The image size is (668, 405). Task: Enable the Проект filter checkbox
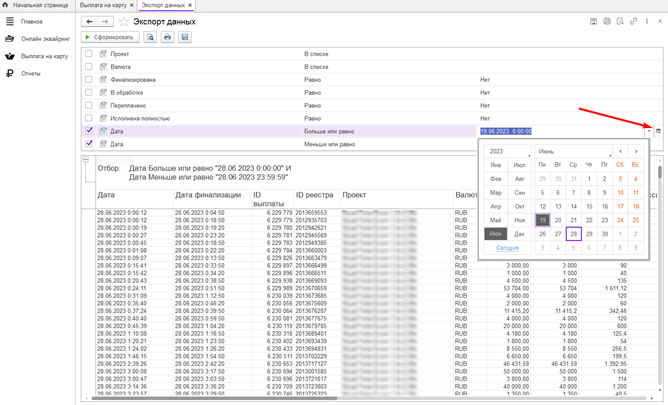click(x=89, y=54)
